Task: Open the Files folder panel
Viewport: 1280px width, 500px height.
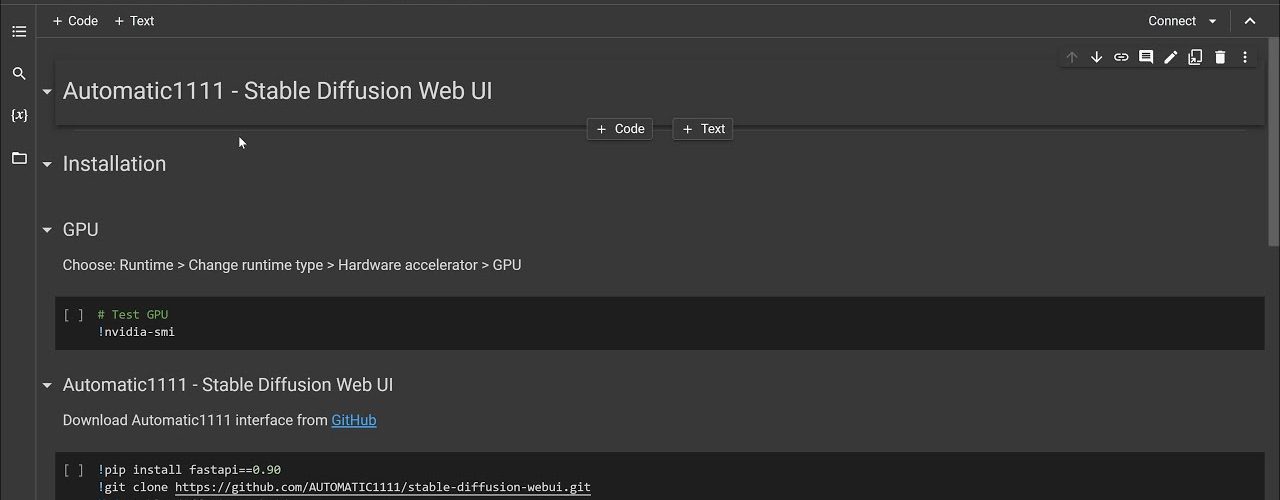Action: point(19,158)
